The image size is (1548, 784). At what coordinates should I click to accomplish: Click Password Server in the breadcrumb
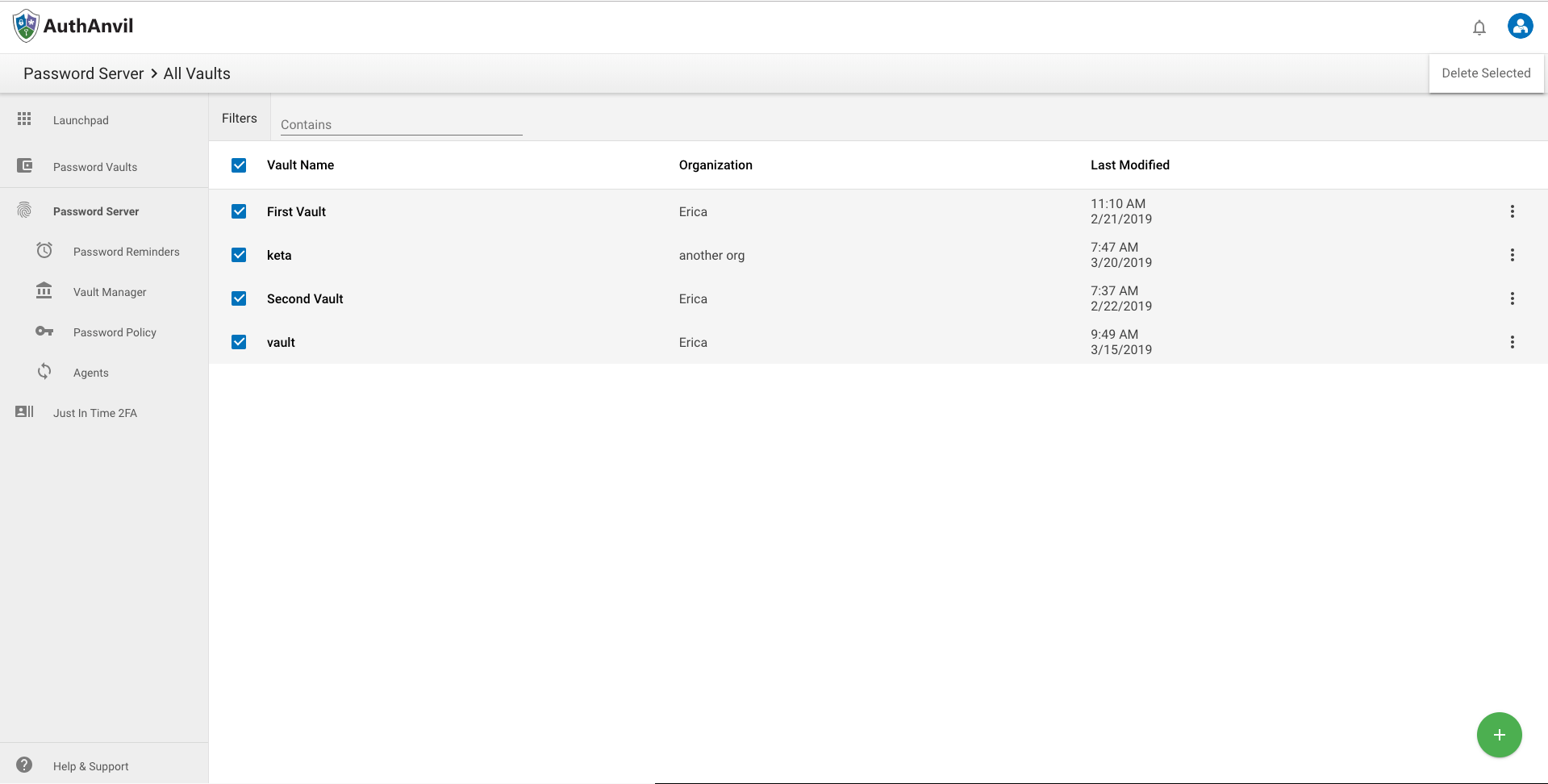[84, 73]
